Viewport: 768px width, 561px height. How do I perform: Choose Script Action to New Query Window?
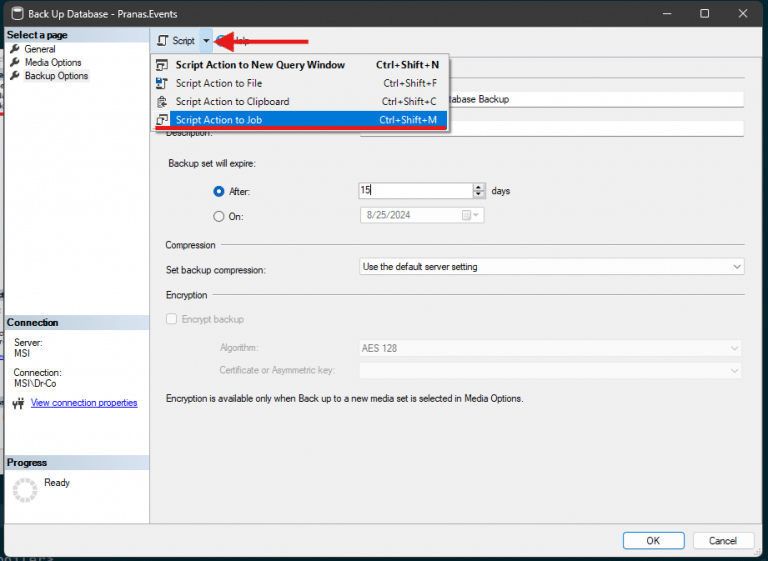click(260, 65)
